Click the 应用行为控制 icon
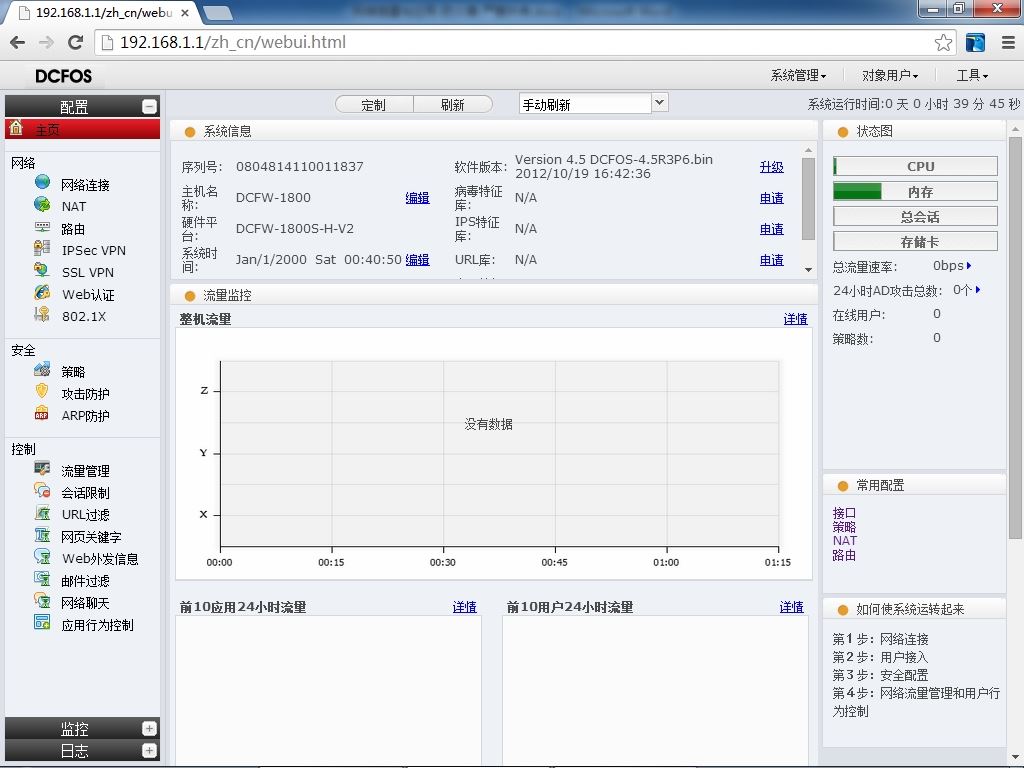The width and height of the screenshot is (1024, 768). pos(42,622)
